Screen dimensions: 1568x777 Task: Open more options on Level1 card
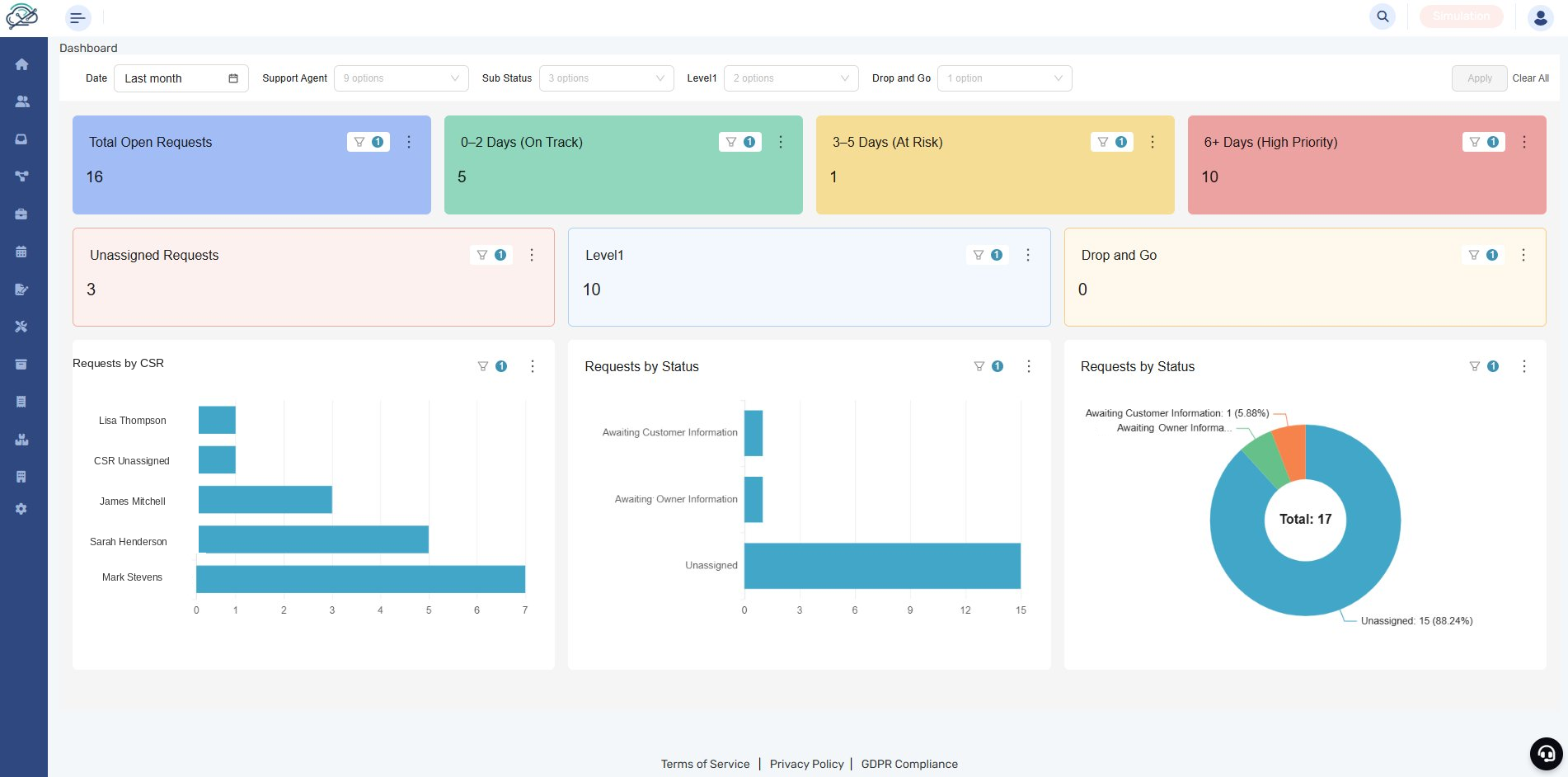pos(1028,255)
